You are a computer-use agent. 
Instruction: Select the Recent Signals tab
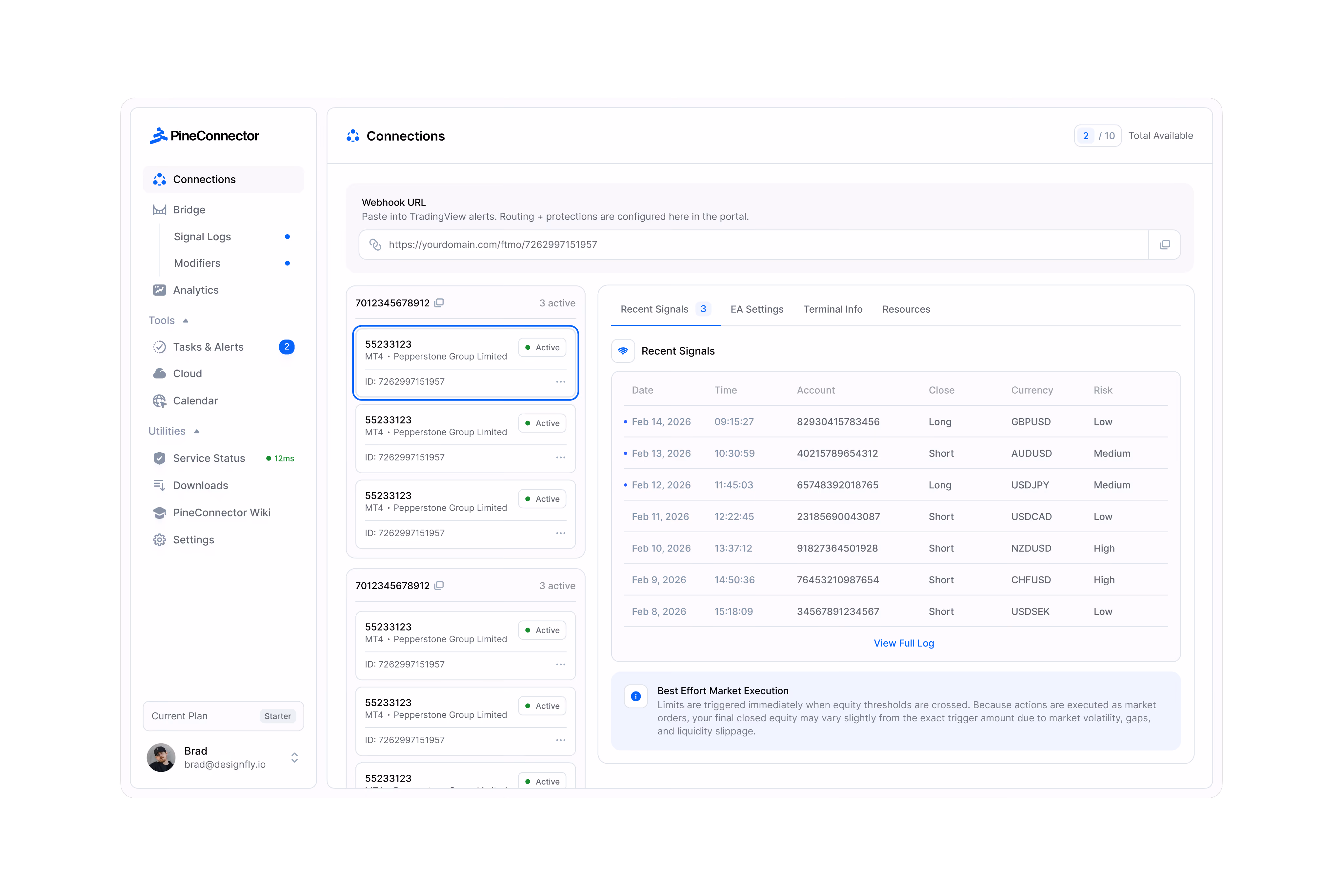(666, 309)
